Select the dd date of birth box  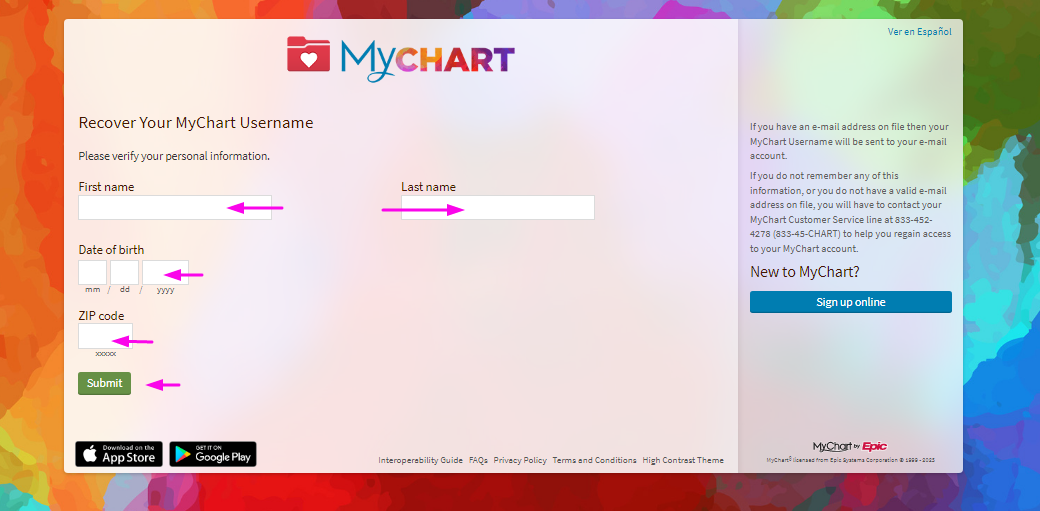click(125, 273)
